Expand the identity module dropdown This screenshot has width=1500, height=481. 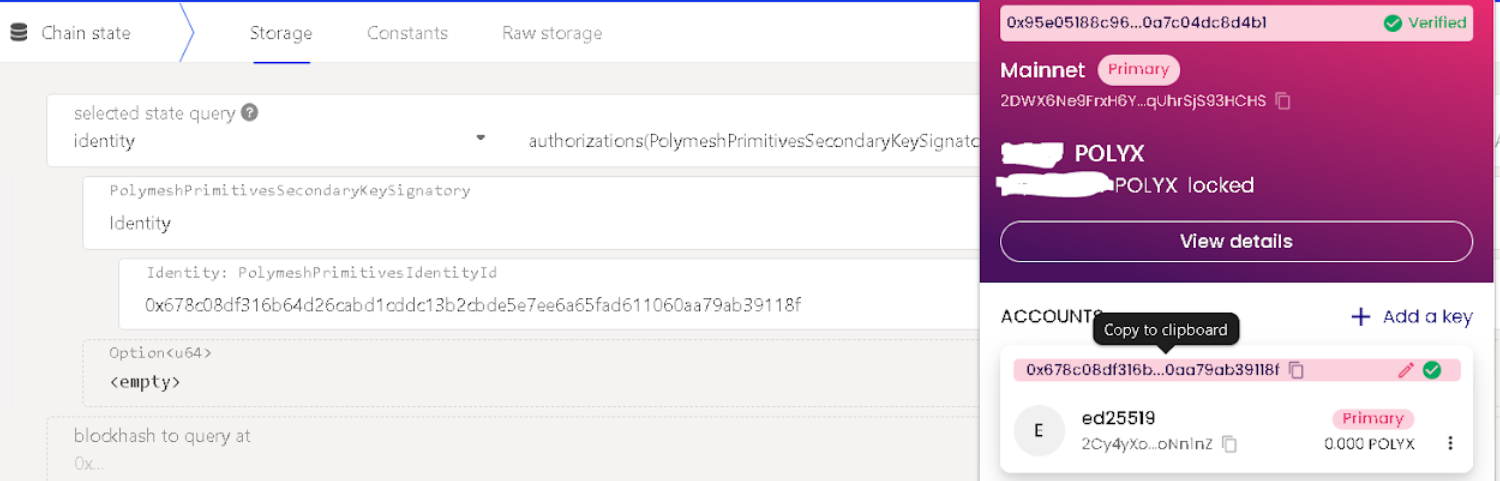pos(480,138)
